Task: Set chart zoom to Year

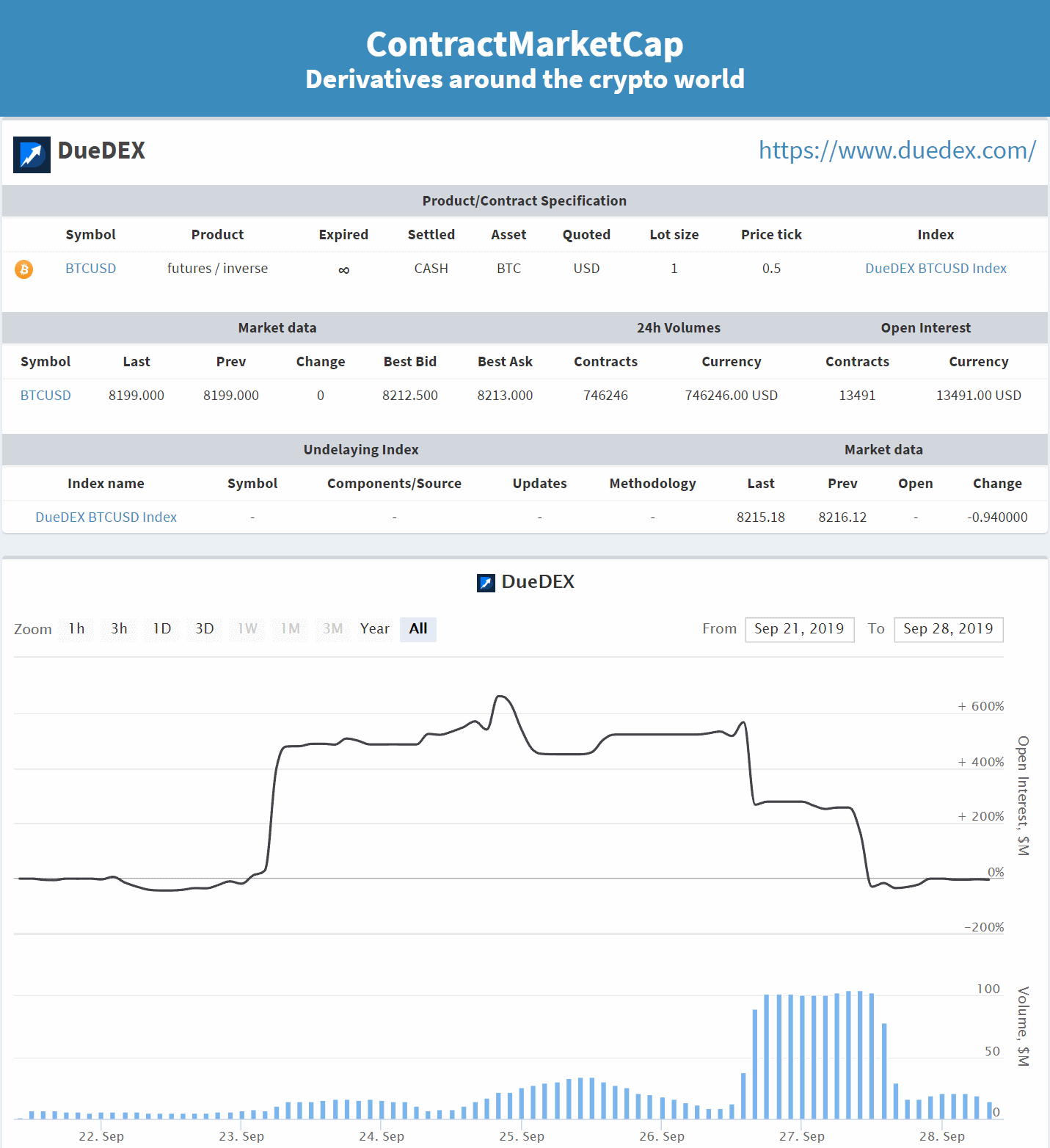Action: tap(375, 629)
